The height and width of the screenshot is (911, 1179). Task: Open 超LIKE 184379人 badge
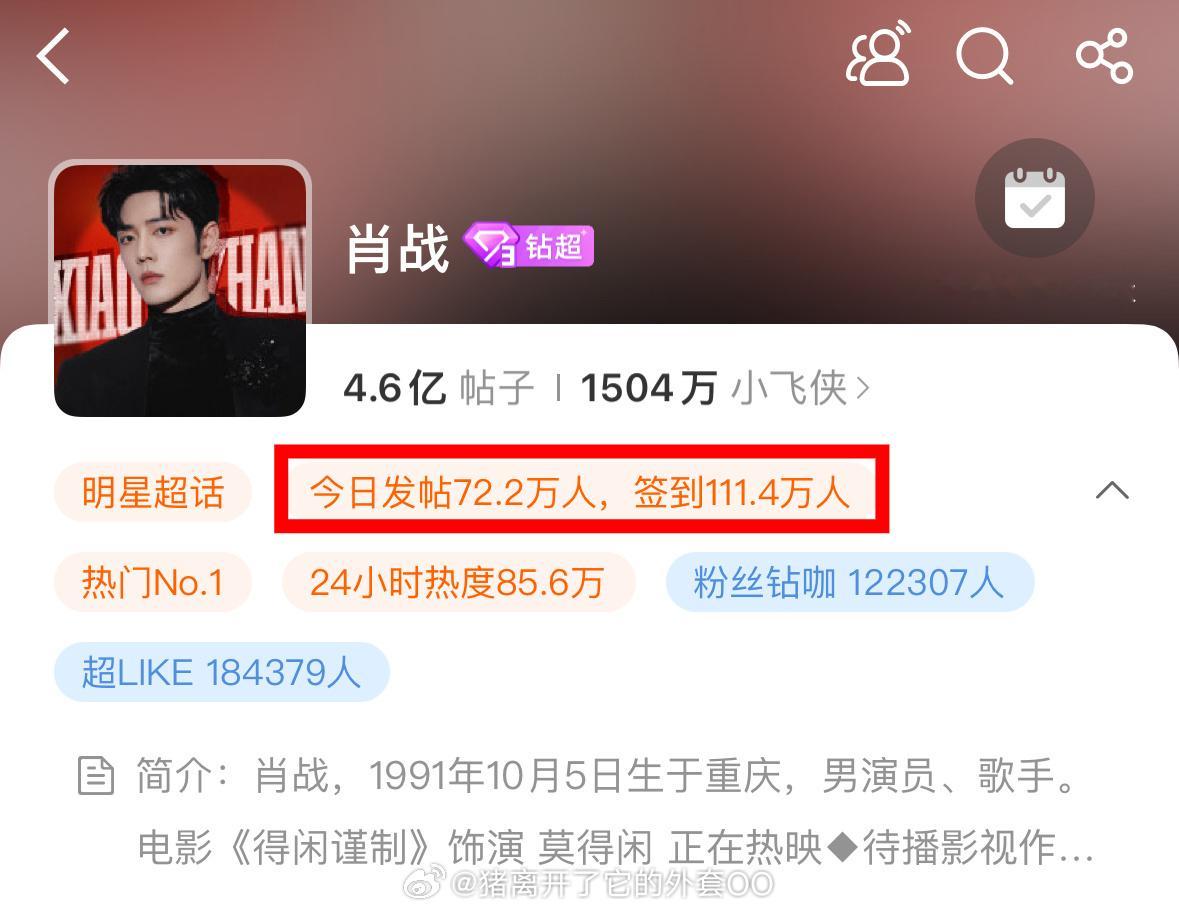222,672
